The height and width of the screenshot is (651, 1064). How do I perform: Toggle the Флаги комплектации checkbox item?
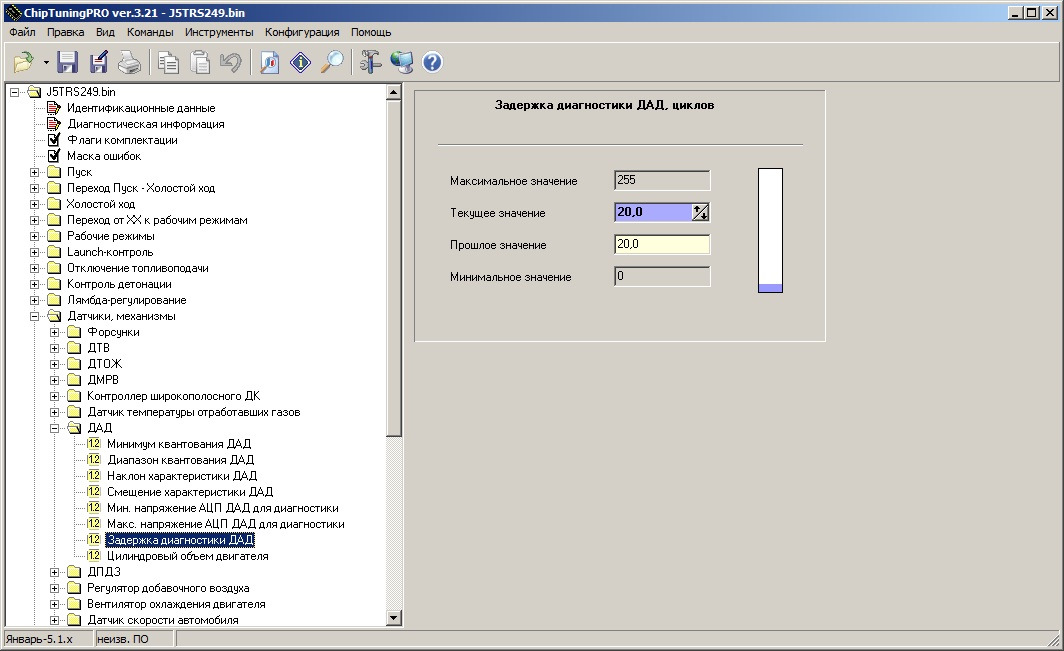[x=54, y=140]
